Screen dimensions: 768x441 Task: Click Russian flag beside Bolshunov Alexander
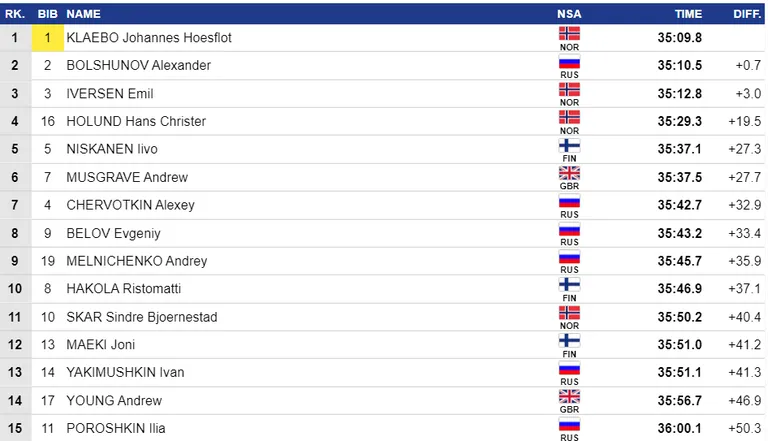click(569, 62)
